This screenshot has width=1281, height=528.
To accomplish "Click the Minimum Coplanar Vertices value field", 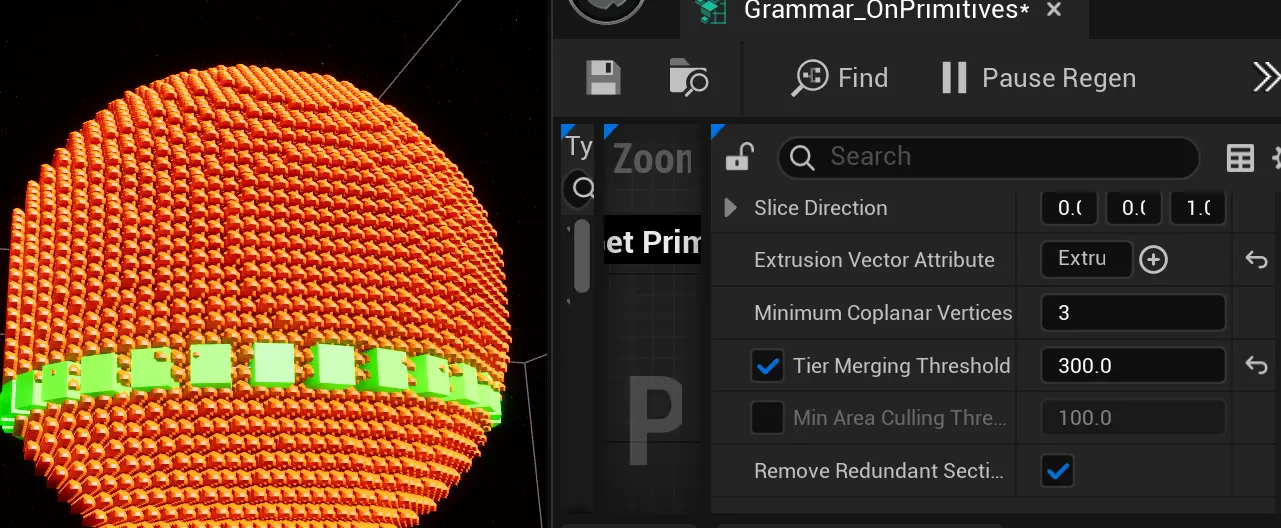I will 1133,313.
